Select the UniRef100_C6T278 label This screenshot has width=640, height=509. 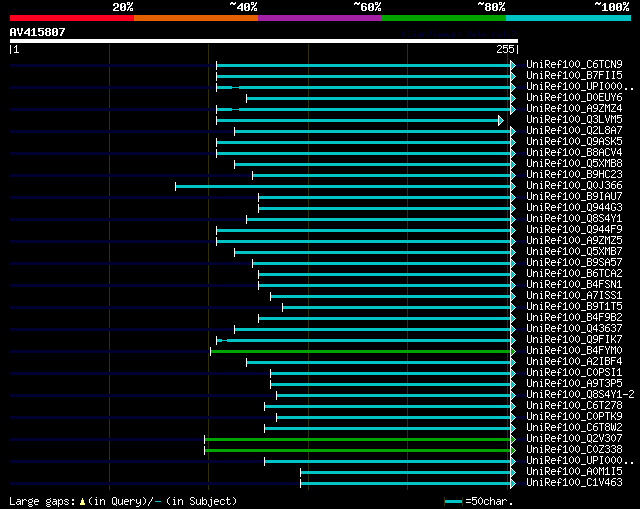pyautogui.click(x=574, y=406)
